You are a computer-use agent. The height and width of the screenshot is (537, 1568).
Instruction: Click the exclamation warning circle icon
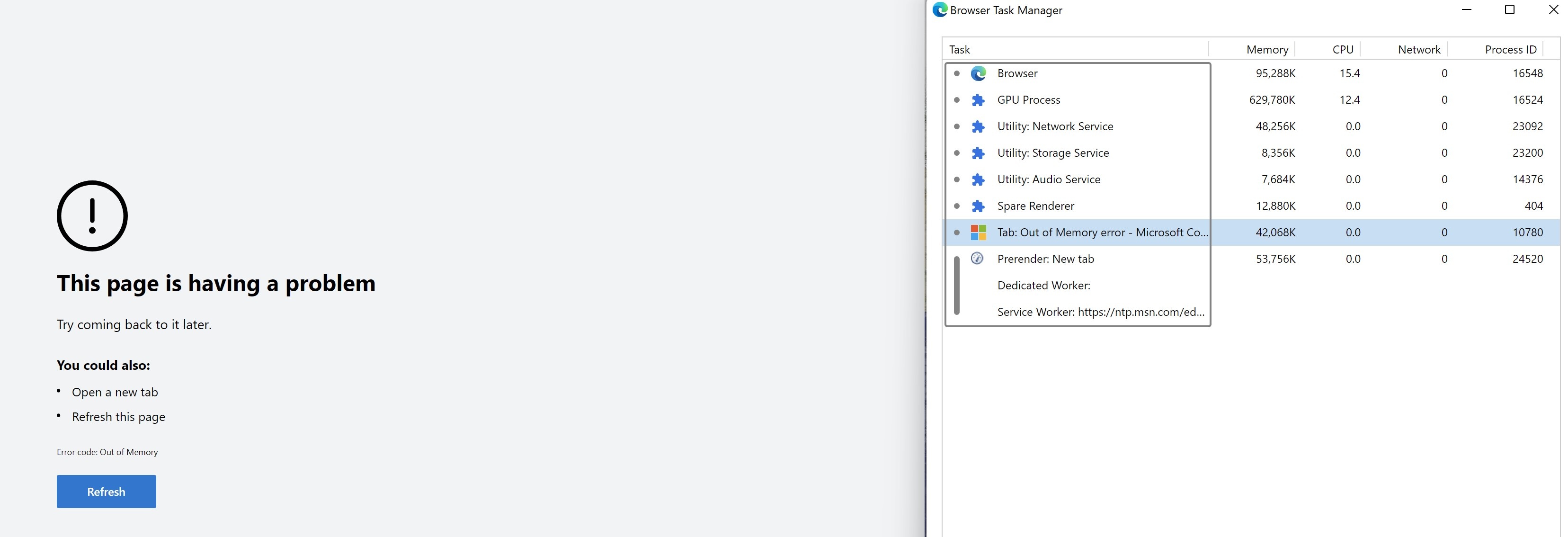tap(92, 215)
